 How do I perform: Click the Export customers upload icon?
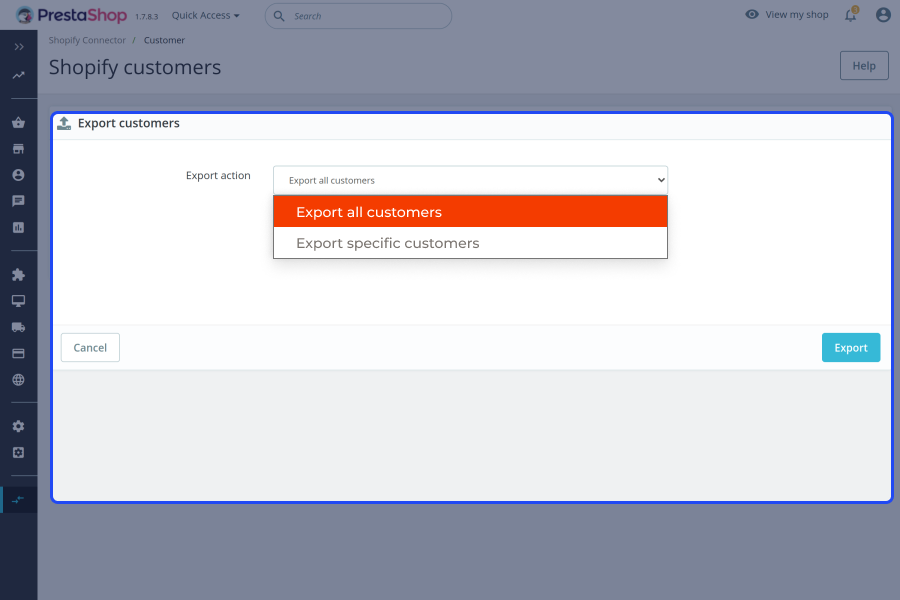64,123
